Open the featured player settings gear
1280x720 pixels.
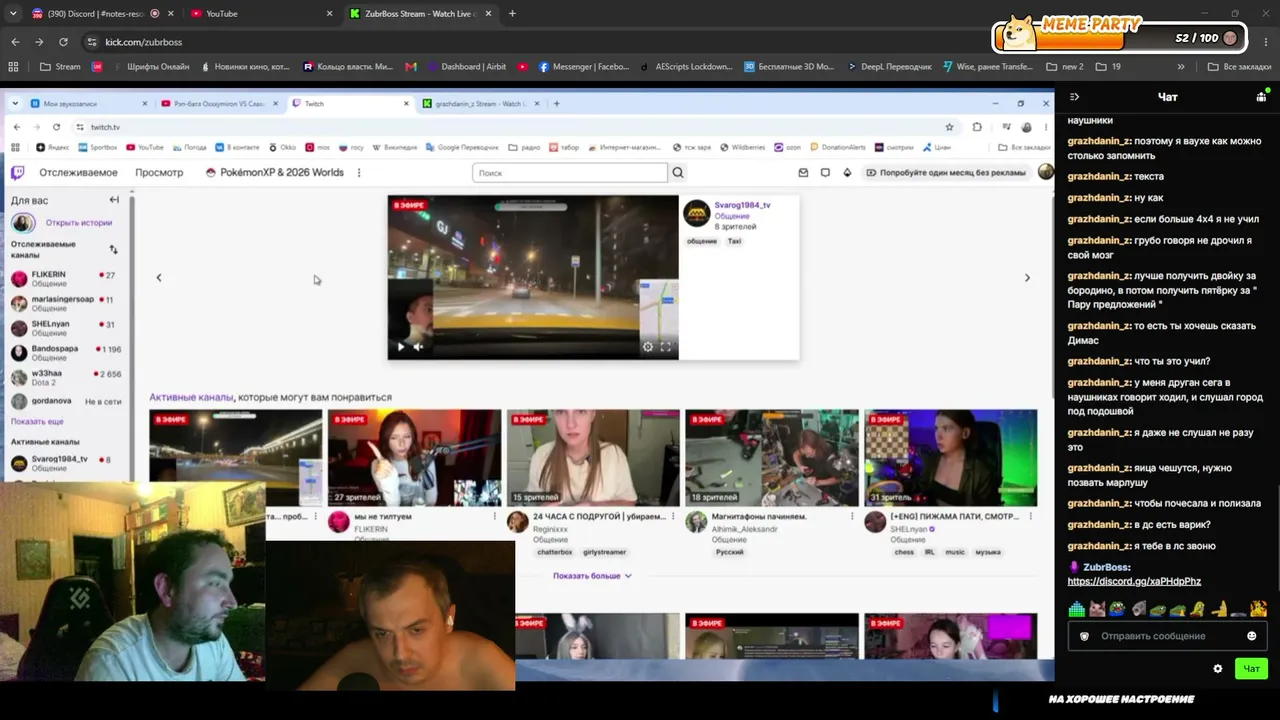648,347
